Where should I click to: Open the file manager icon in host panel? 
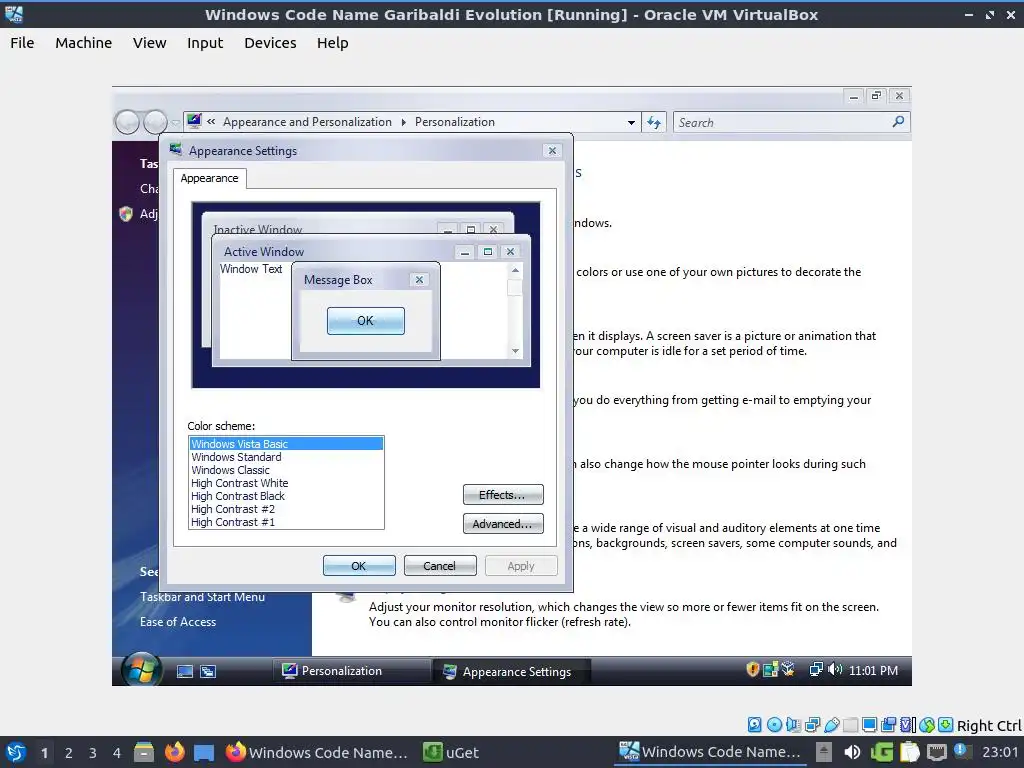coord(144,752)
